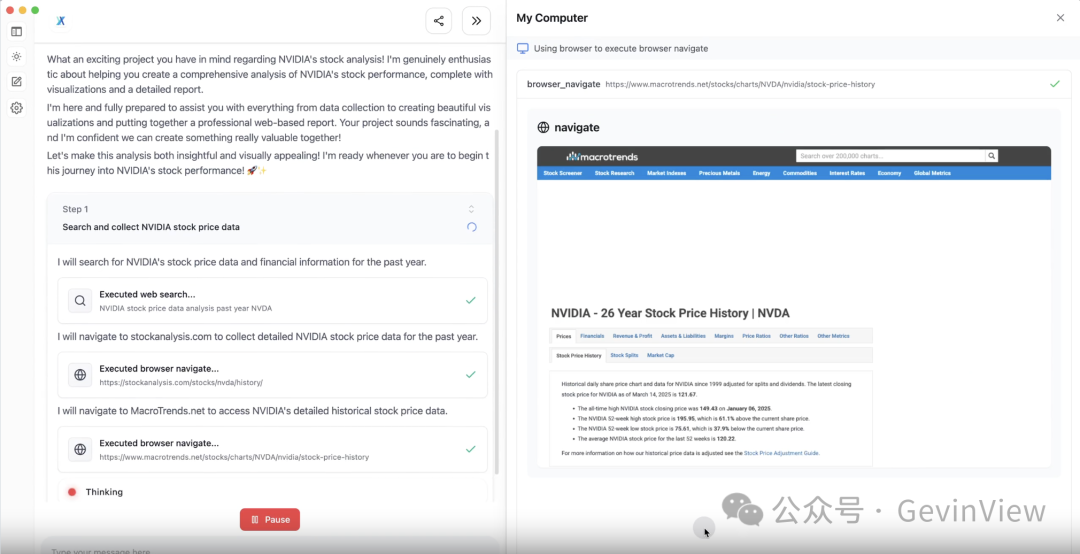
Task: Collapse panel with double chevron button
Action: coord(476,21)
